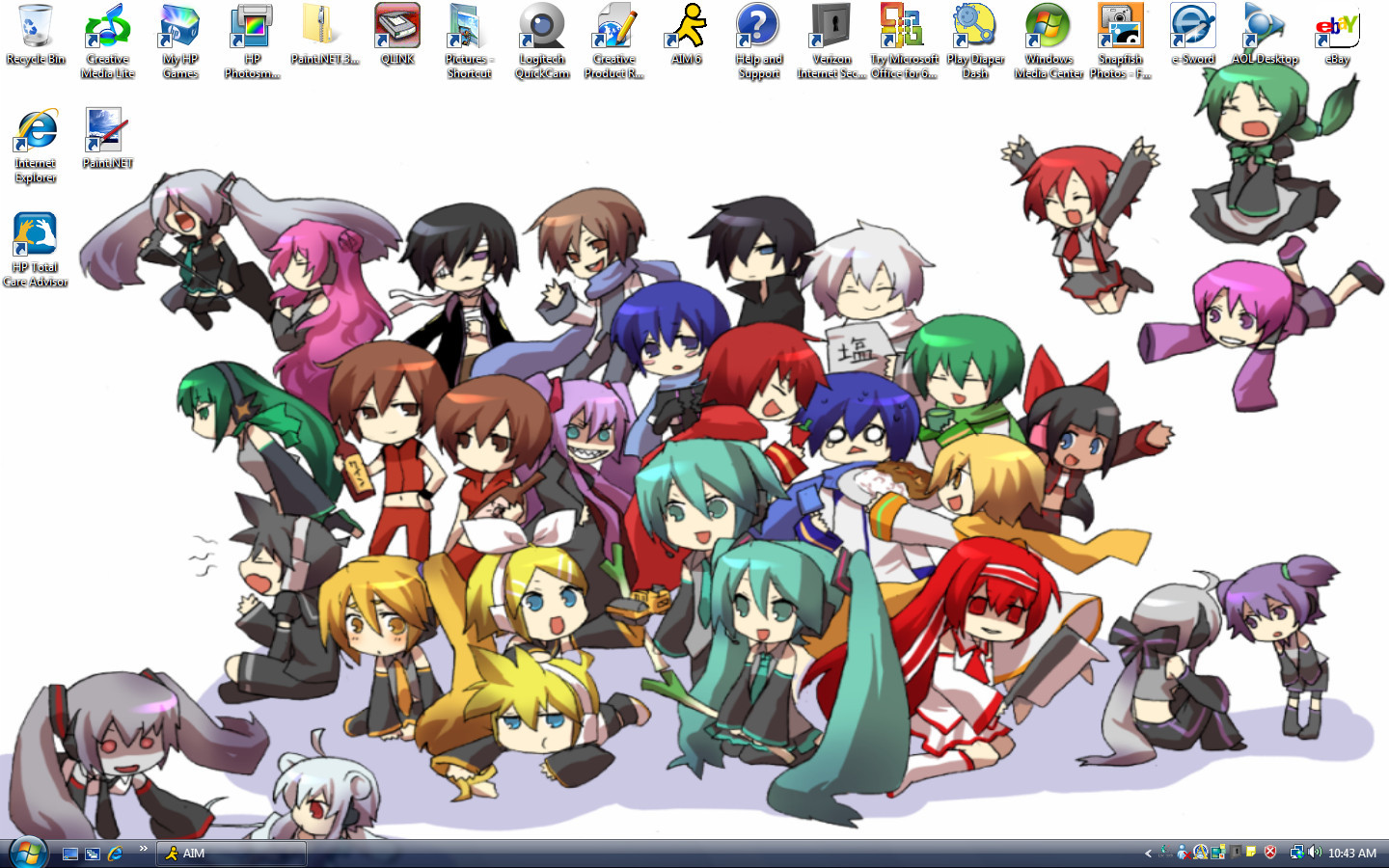This screenshot has width=1389, height=868.
Task: Click Show Desktop in Quick Launch
Action: 70,854
